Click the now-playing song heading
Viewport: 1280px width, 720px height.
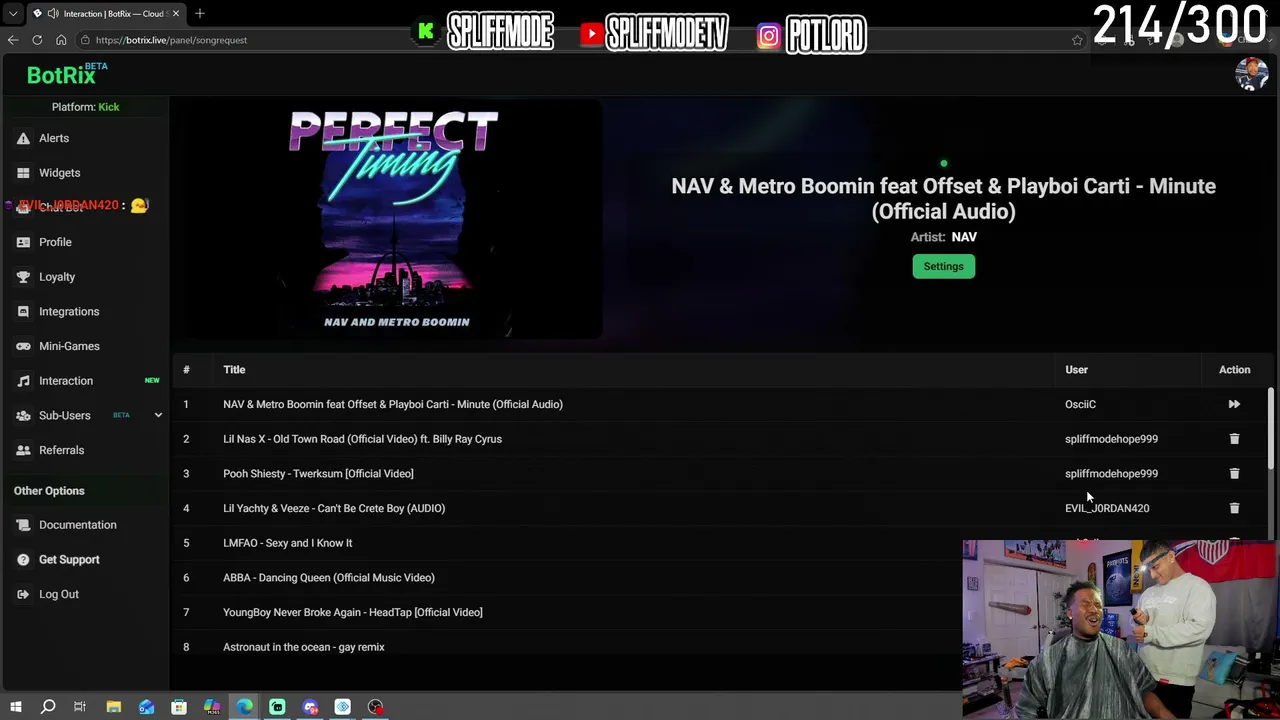pos(943,198)
